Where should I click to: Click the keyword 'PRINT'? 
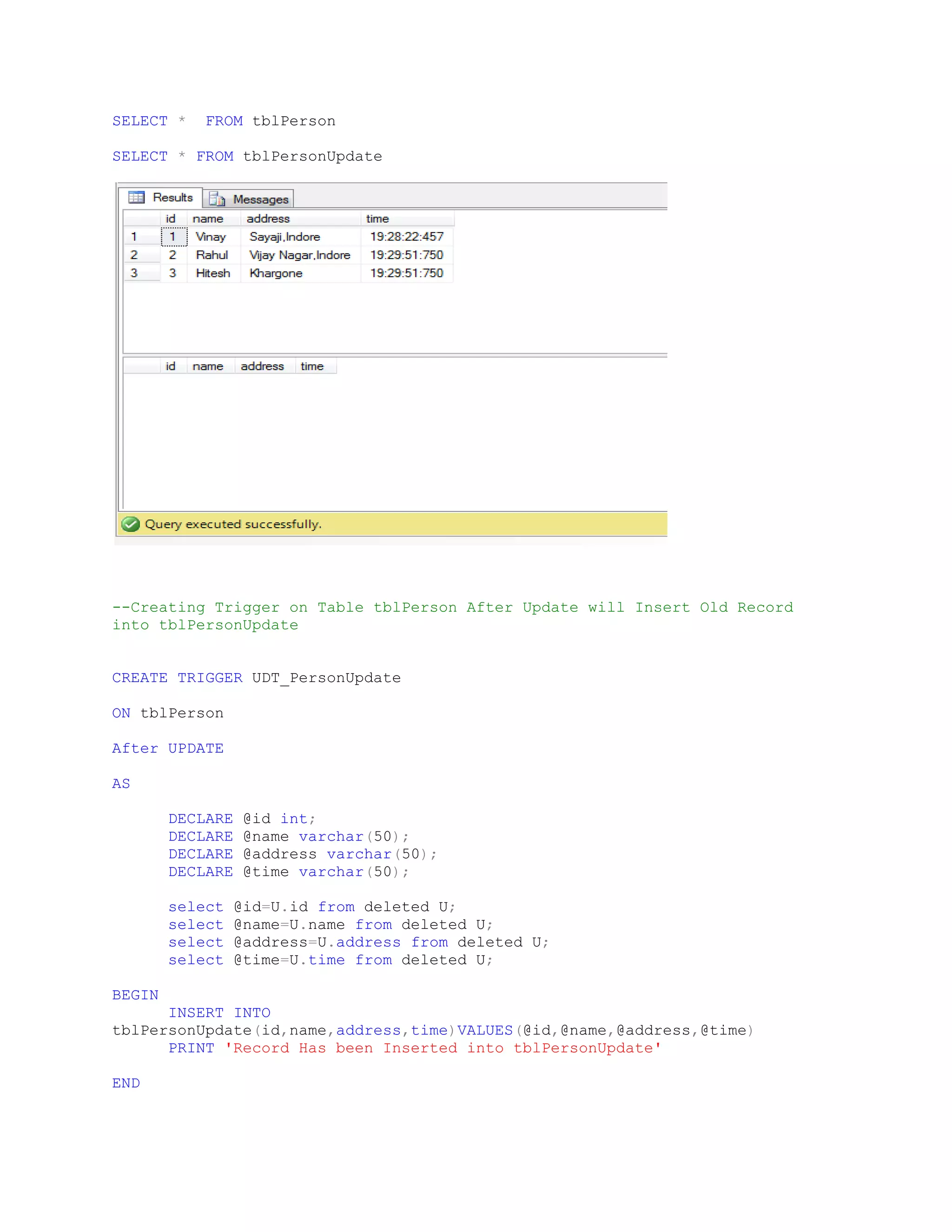[191, 1048]
